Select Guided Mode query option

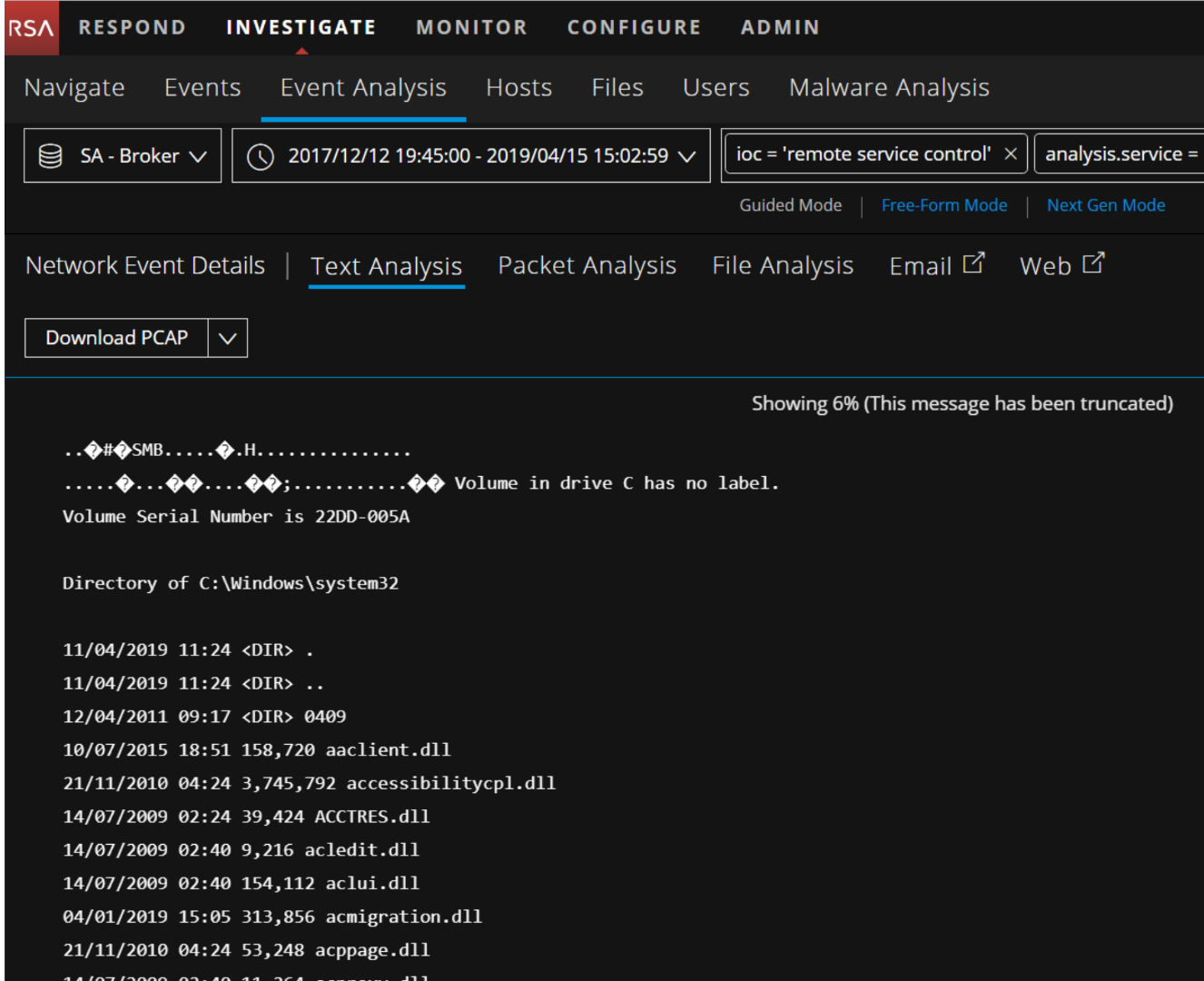click(790, 205)
